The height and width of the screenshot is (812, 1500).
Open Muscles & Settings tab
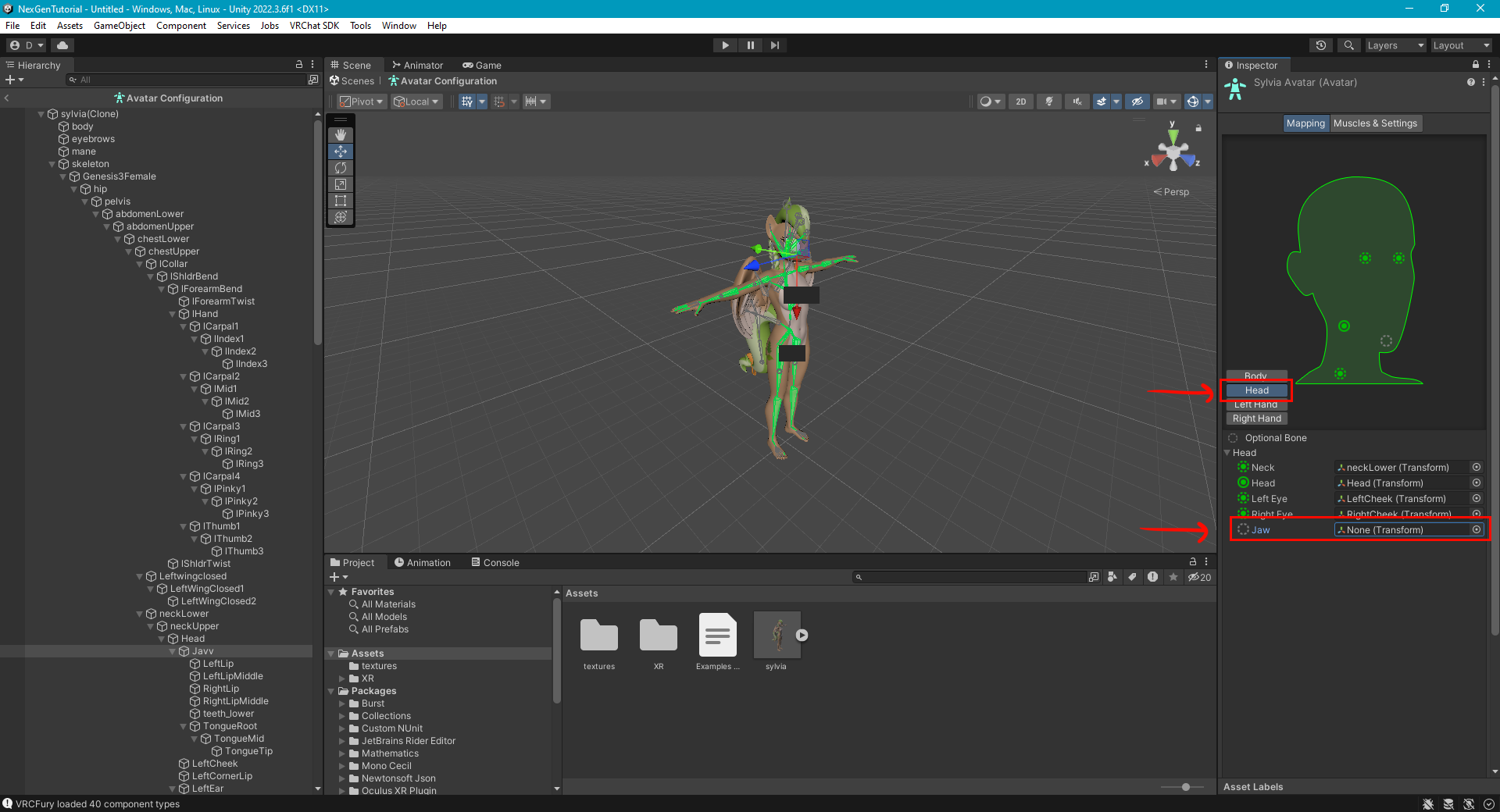(x=1375, y=123)
